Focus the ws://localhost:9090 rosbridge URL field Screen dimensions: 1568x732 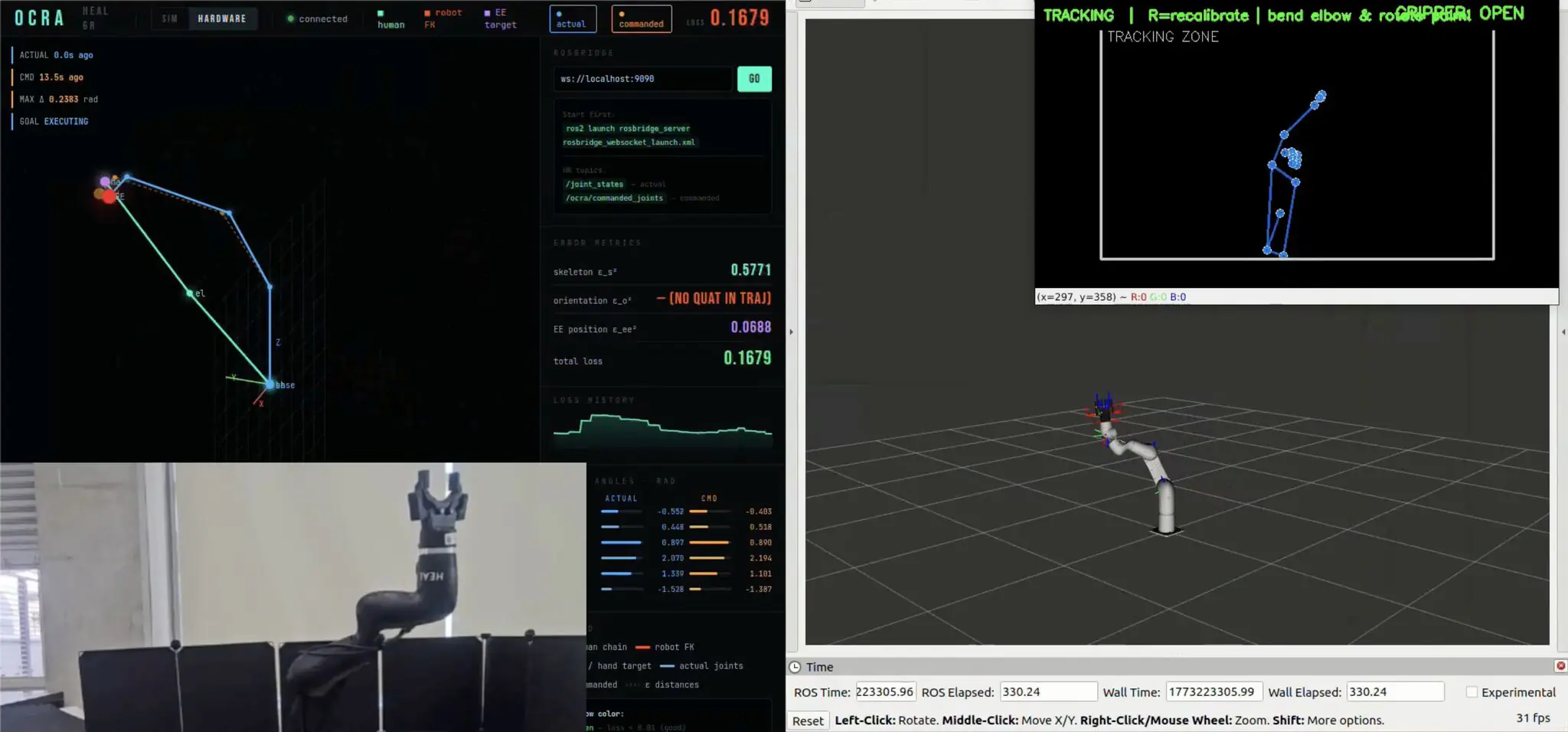coord(643,79)
